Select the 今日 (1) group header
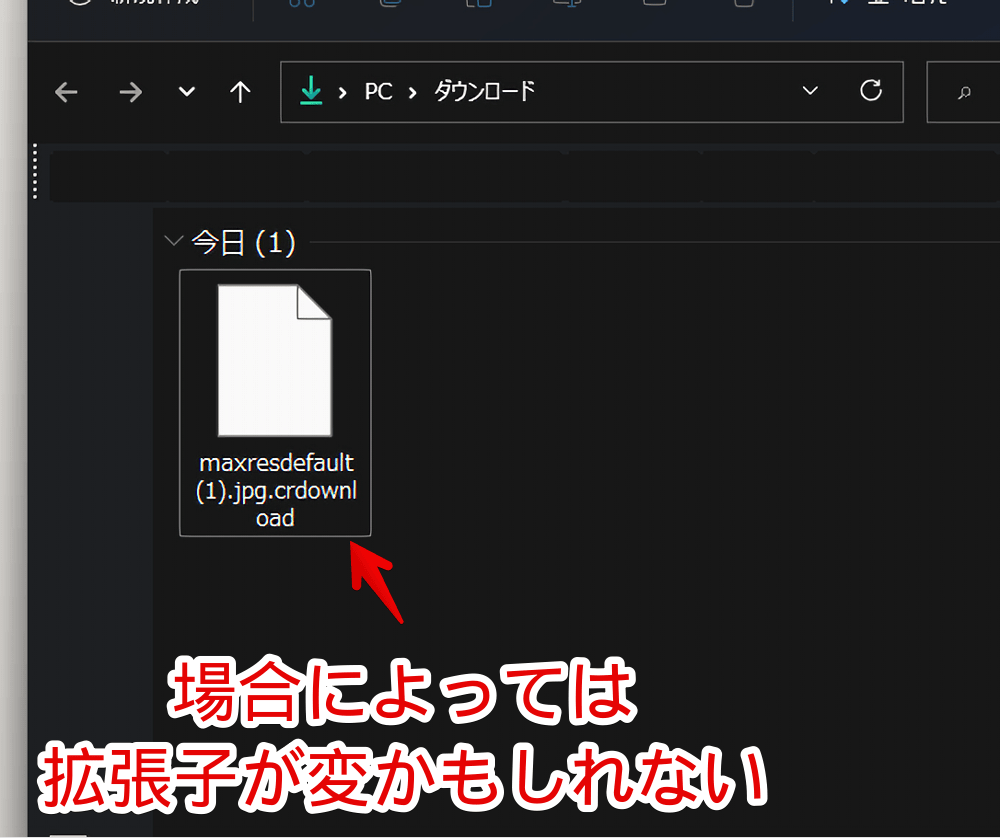This screenshot has height=839, width=1000. coord(243,243)
